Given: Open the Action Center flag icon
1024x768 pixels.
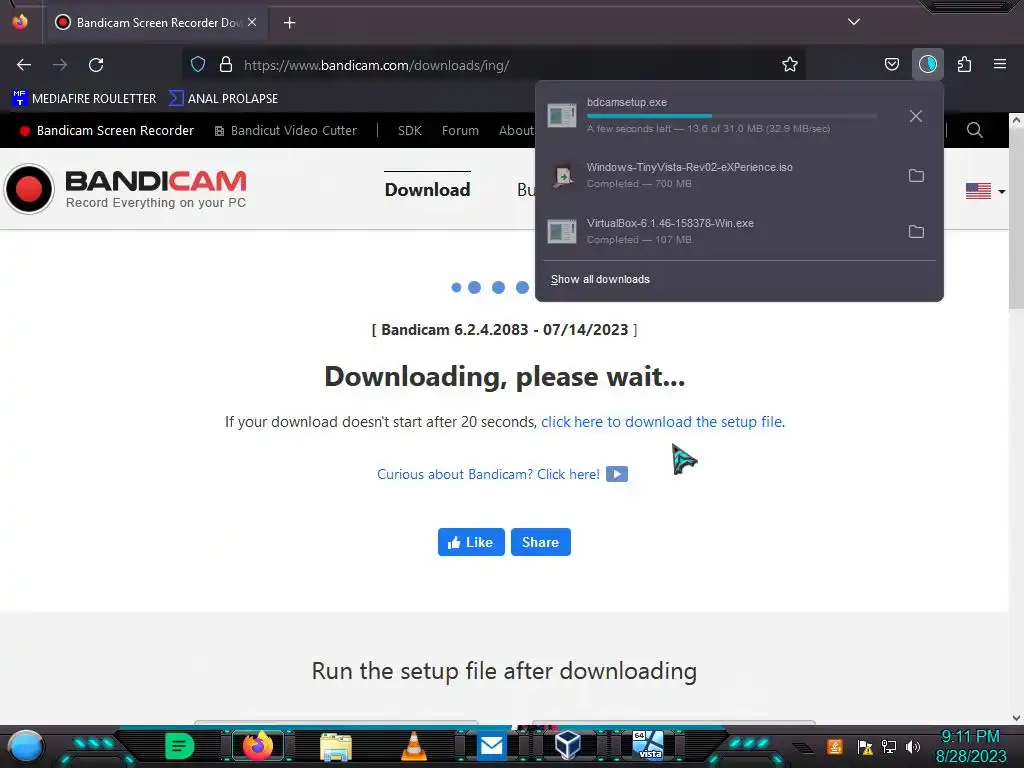Looking at the screenshot, I should 865,746.
